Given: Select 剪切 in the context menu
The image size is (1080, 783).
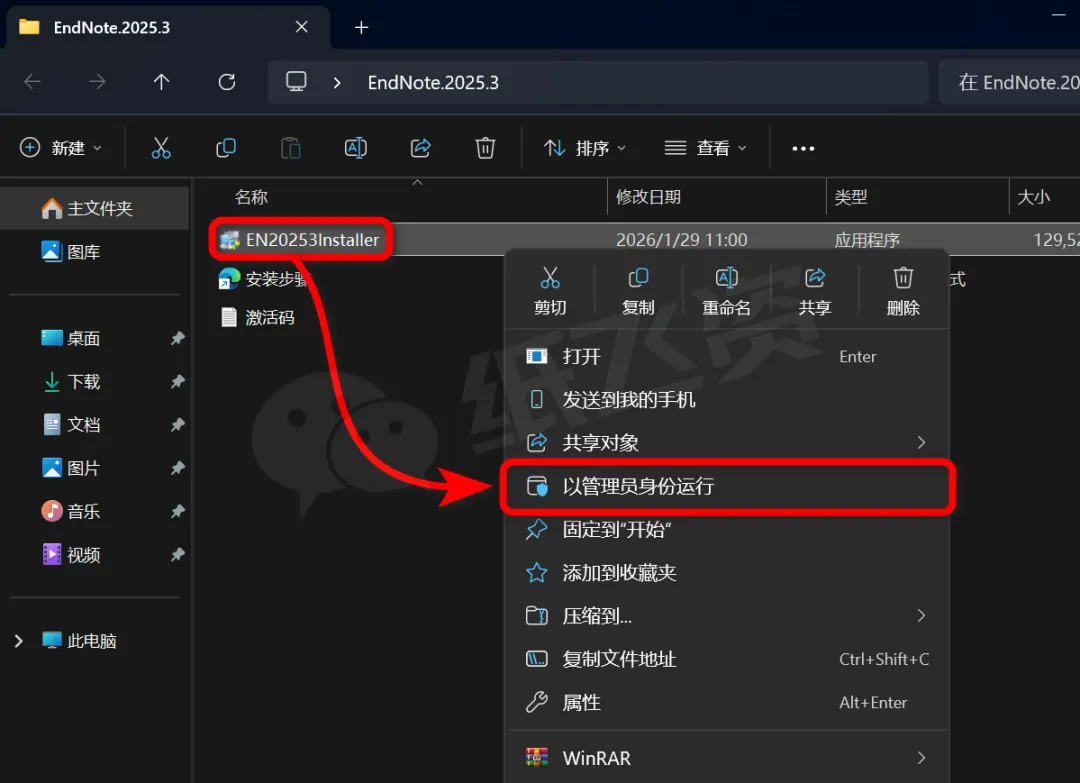Looking at the screenshot, I should [x=550, y=291].
